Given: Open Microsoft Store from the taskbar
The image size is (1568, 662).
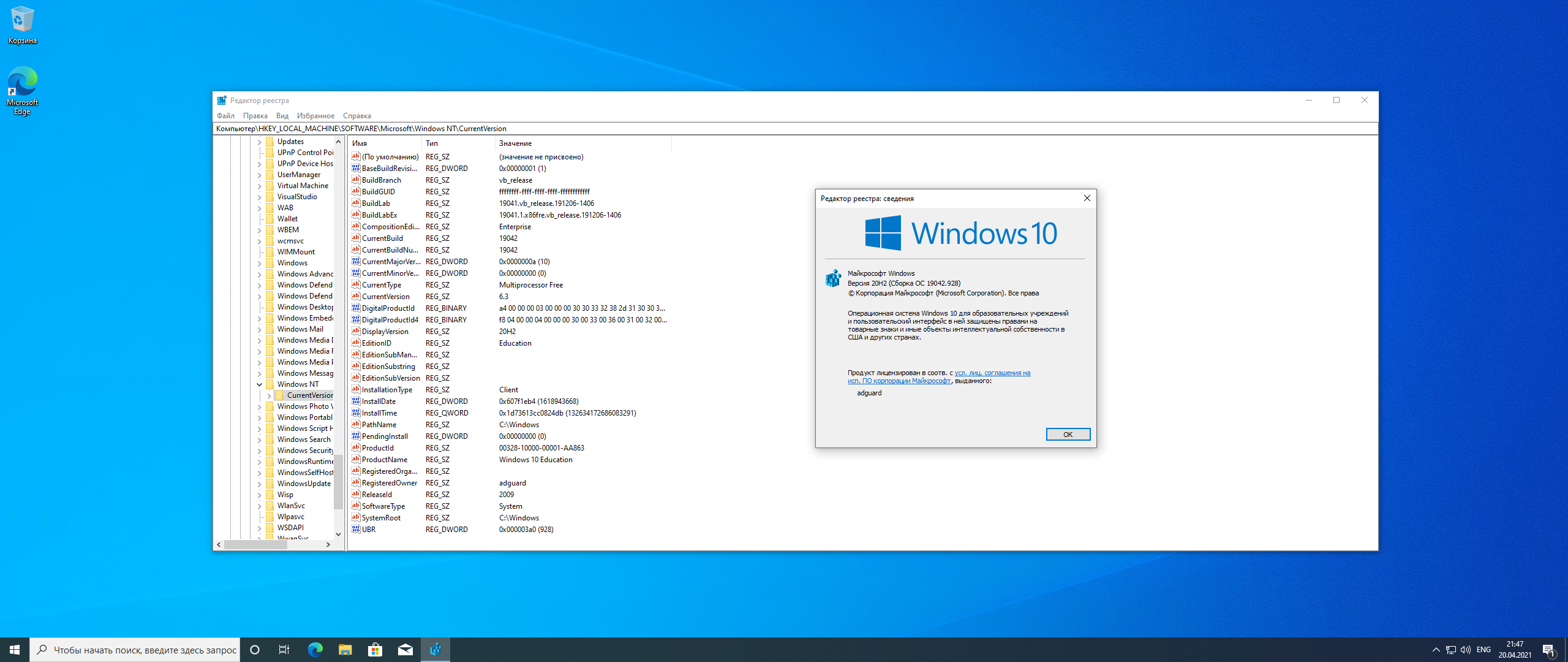Looking at the screenshot, I should (x=375, y=650).
